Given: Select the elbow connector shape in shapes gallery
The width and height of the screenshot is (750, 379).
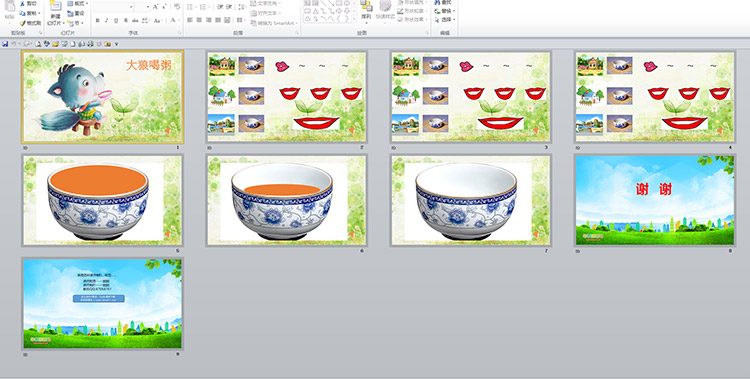Looking at the screenshot, I should (x=323, y=11).
